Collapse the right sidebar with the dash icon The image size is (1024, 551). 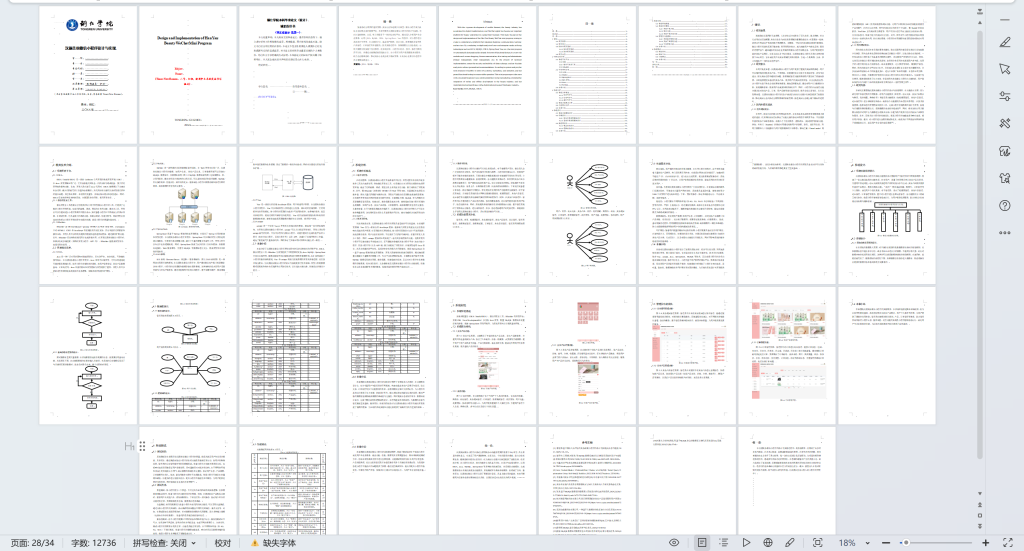click(x=1004, y=20)
